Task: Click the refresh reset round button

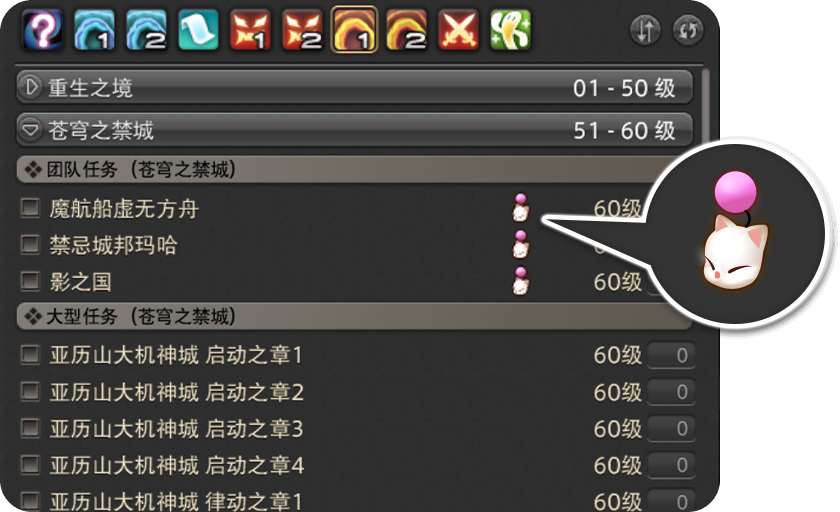Action: [x=688, y=31]
